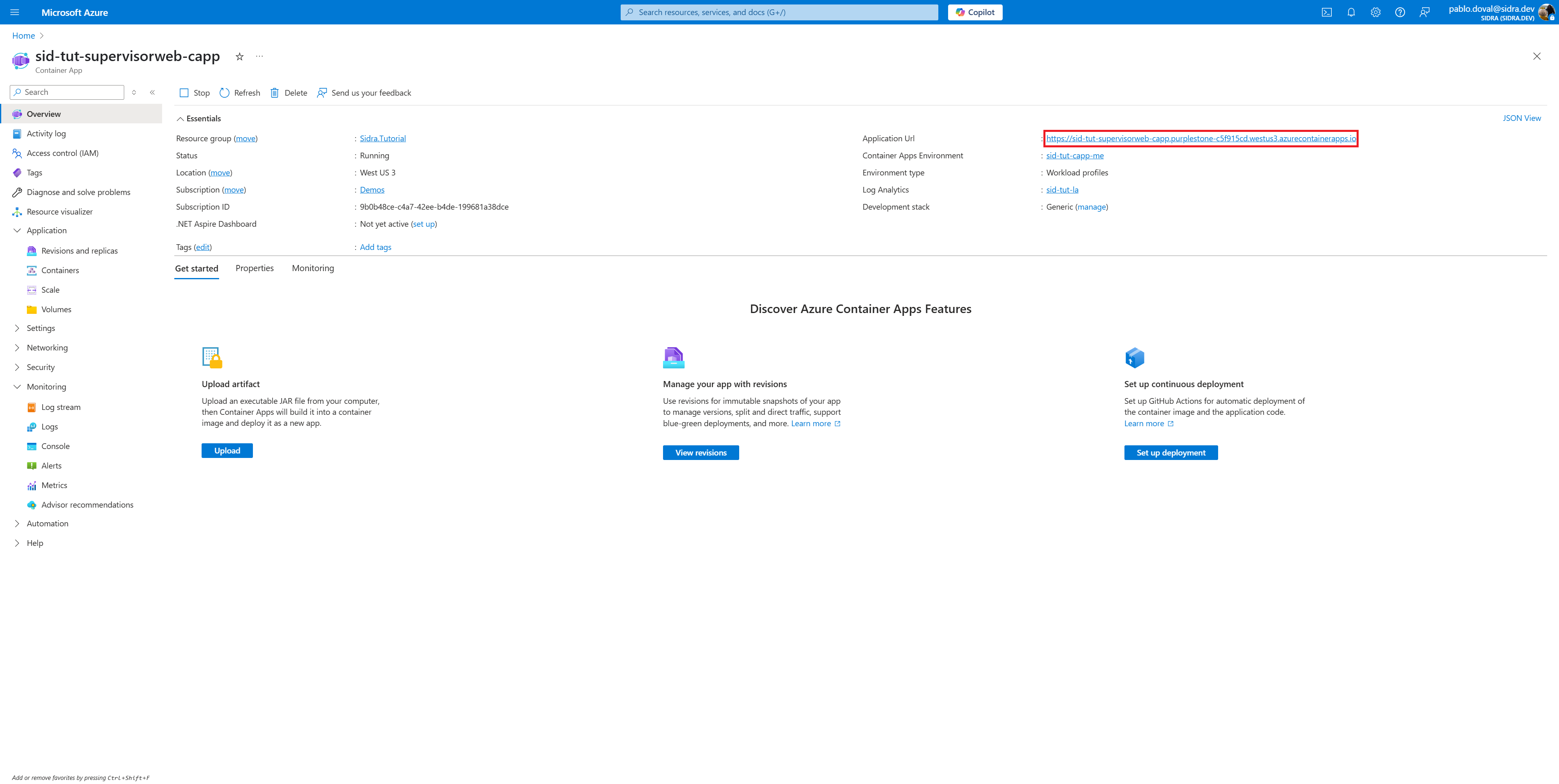
Task: Click the help question mark icon
Action: pyautogui.click(x=1400, y=12)
